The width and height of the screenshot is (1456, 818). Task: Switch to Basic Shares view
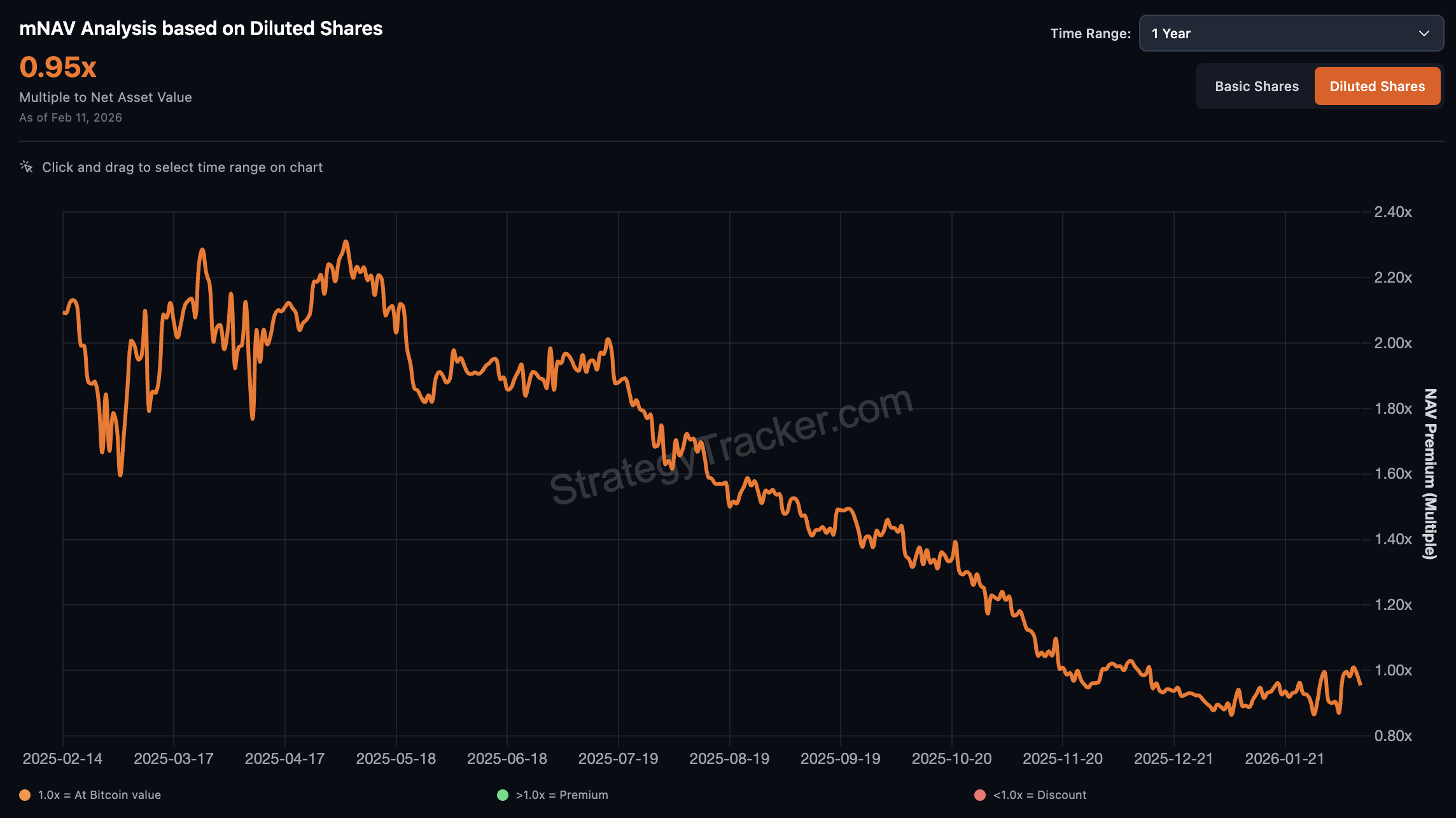1256,86
